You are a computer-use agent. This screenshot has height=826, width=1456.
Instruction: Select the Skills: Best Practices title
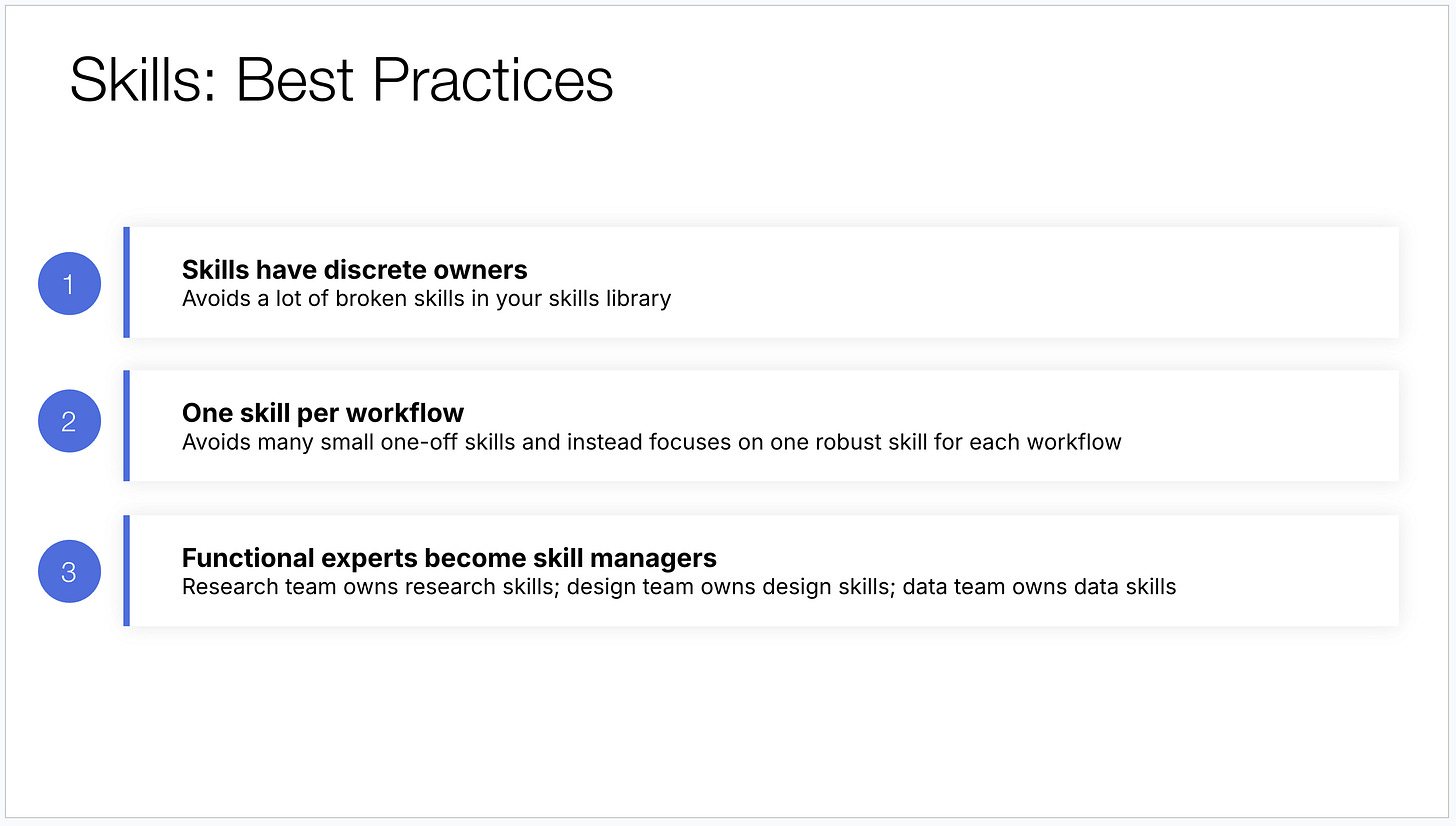[x=341, y=80]
